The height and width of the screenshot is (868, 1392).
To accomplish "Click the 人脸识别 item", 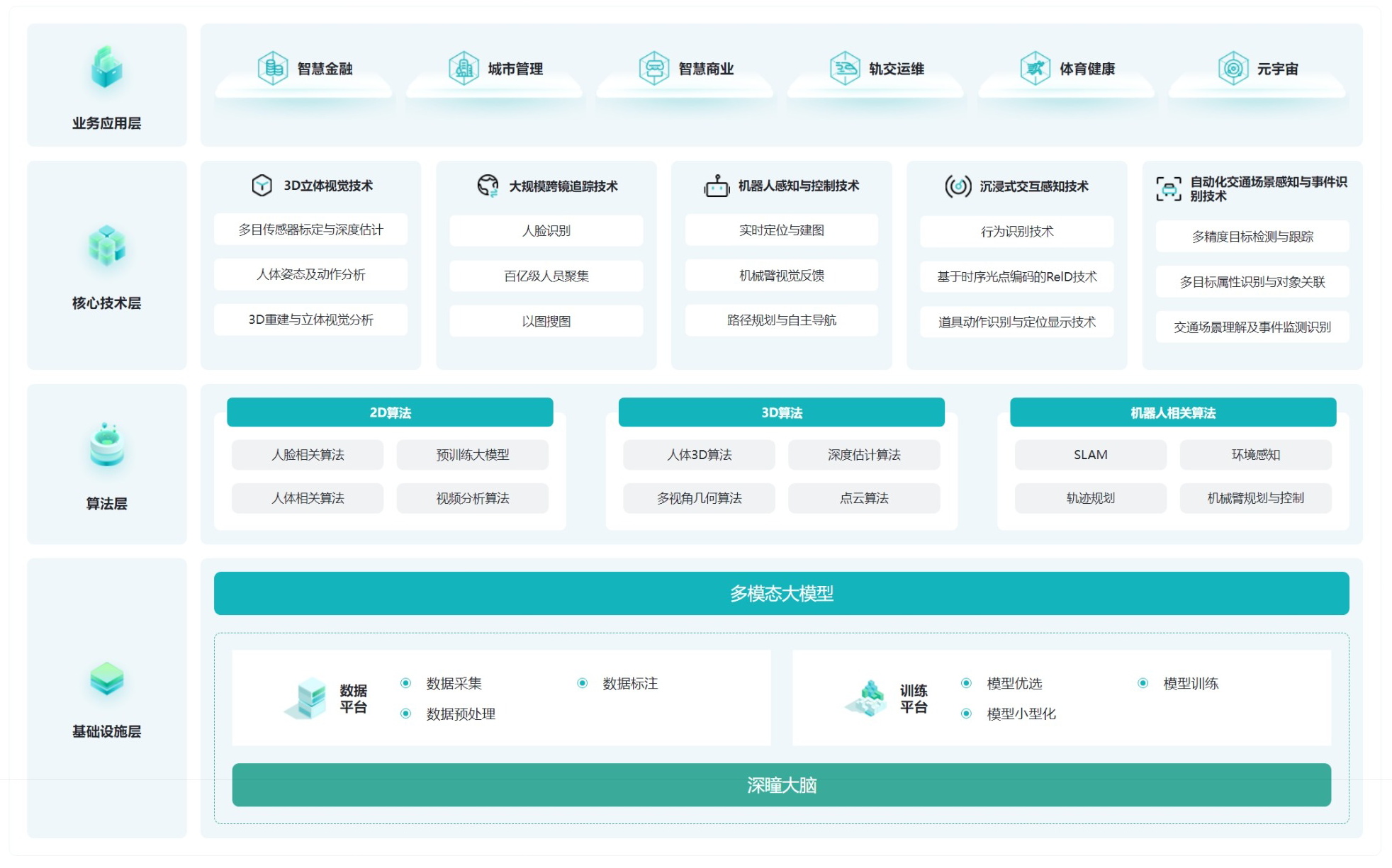I will tap(546, 231).
